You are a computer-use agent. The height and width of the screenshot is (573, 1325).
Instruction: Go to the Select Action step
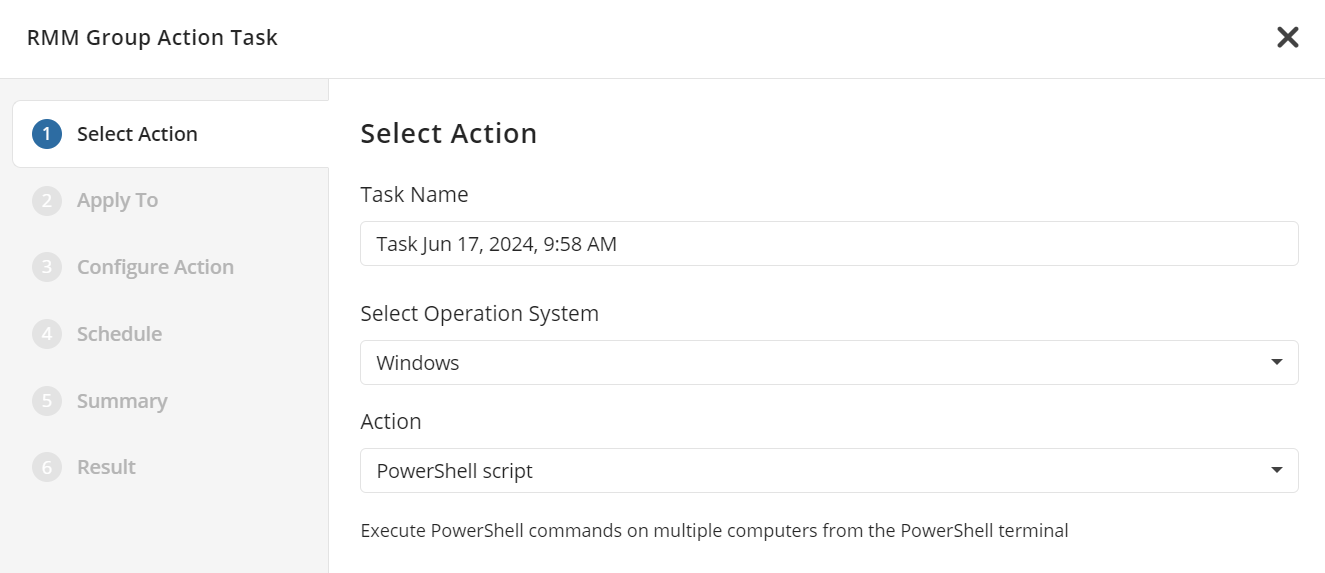pos(137,134)
